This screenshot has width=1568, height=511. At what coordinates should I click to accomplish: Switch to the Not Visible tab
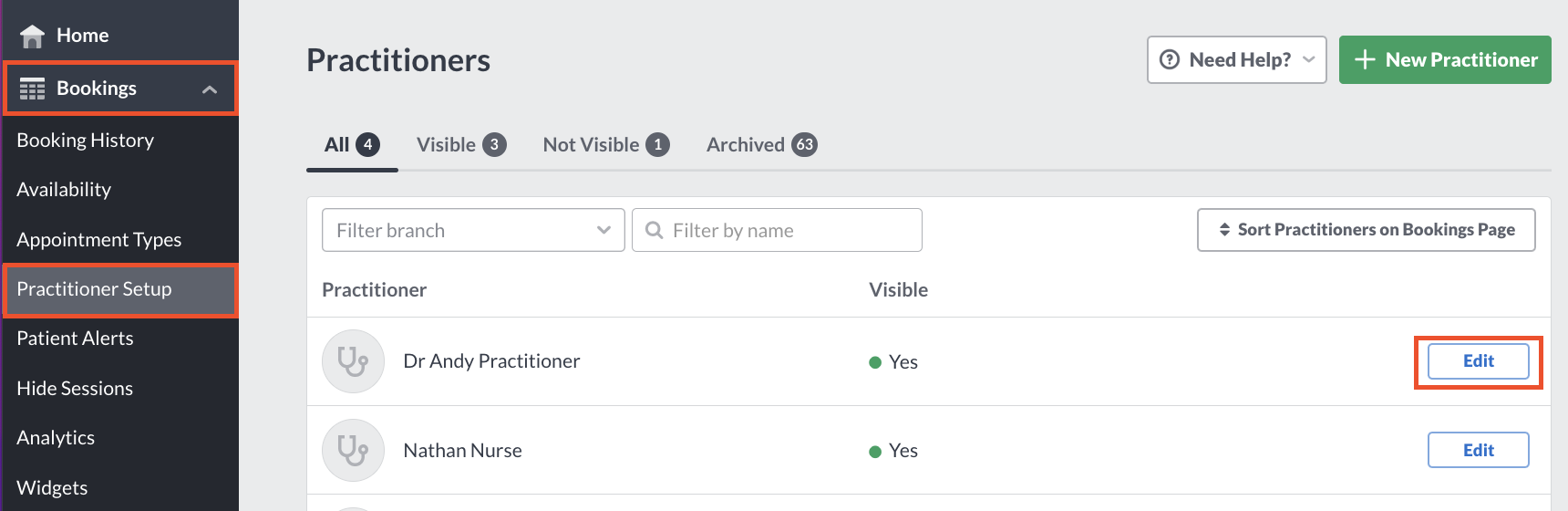(606, 144)
